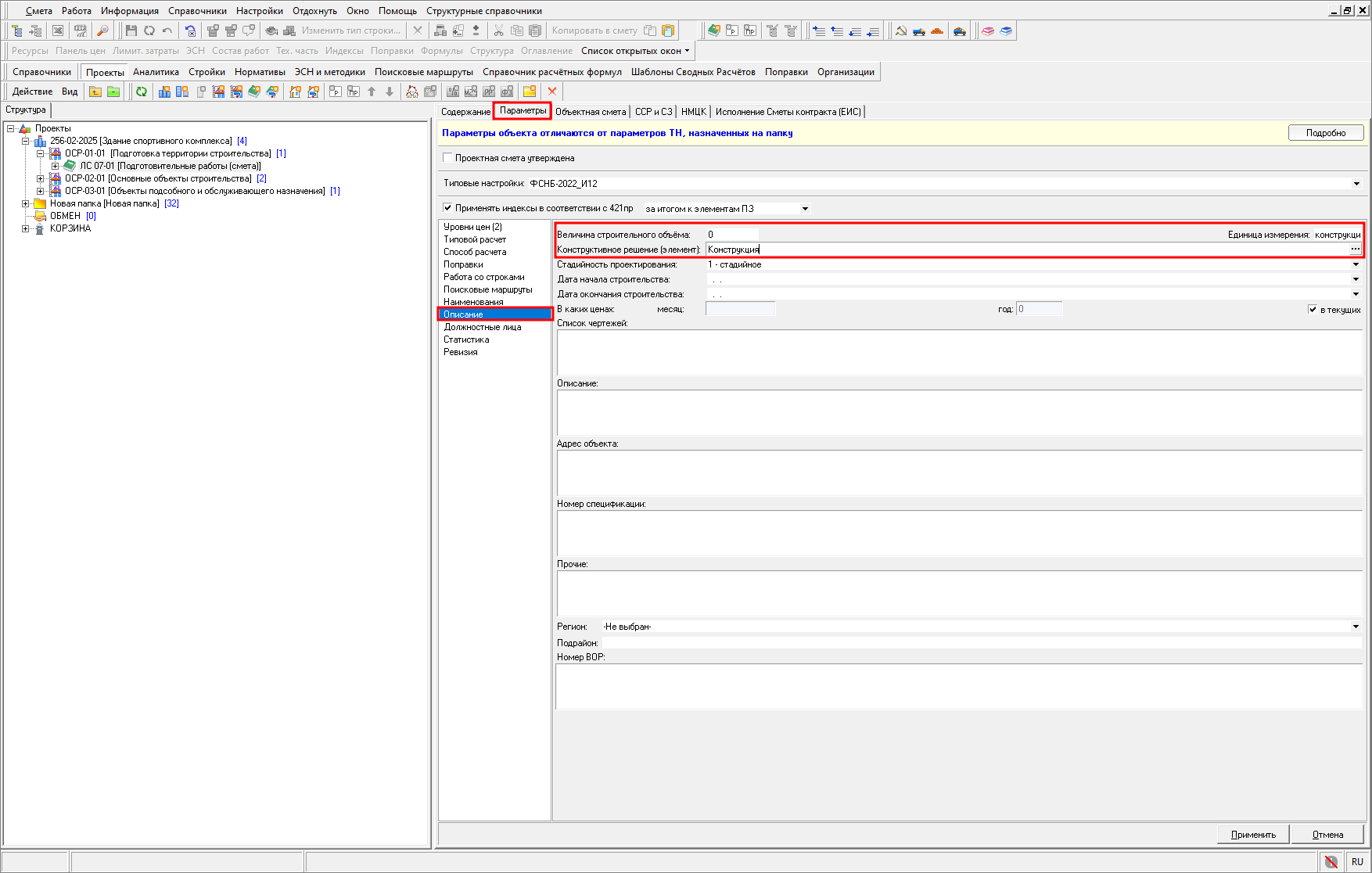Click the hammer and sickle labor icon
The height and width of the screenshot is (873, 1372).
coord(901,31)
